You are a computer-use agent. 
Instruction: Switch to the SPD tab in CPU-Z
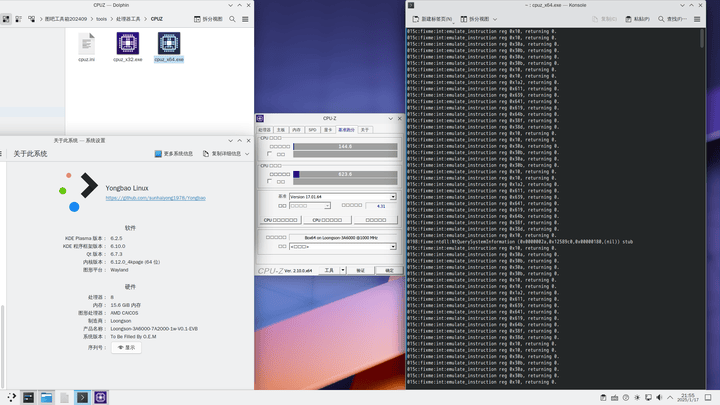[x=312, y=129]
